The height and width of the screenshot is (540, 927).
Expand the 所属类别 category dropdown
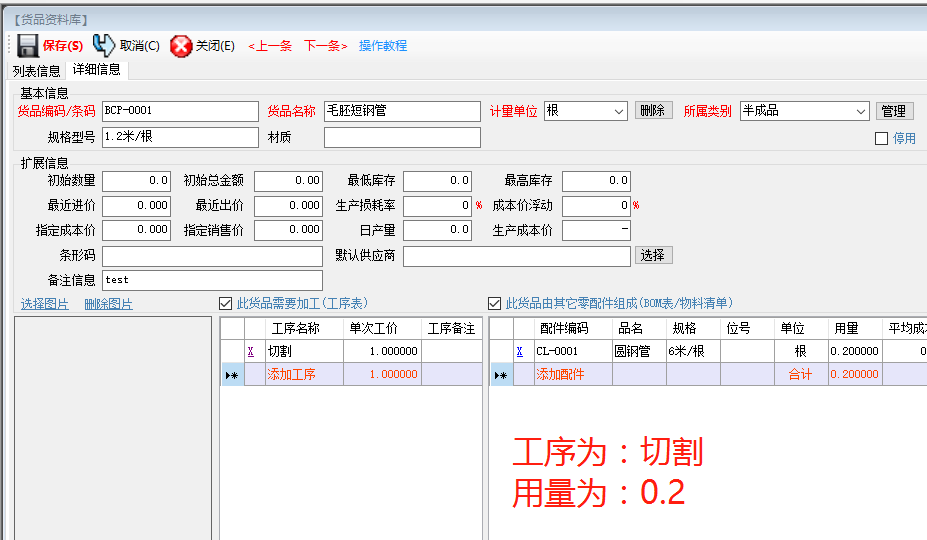pos(861,111)
